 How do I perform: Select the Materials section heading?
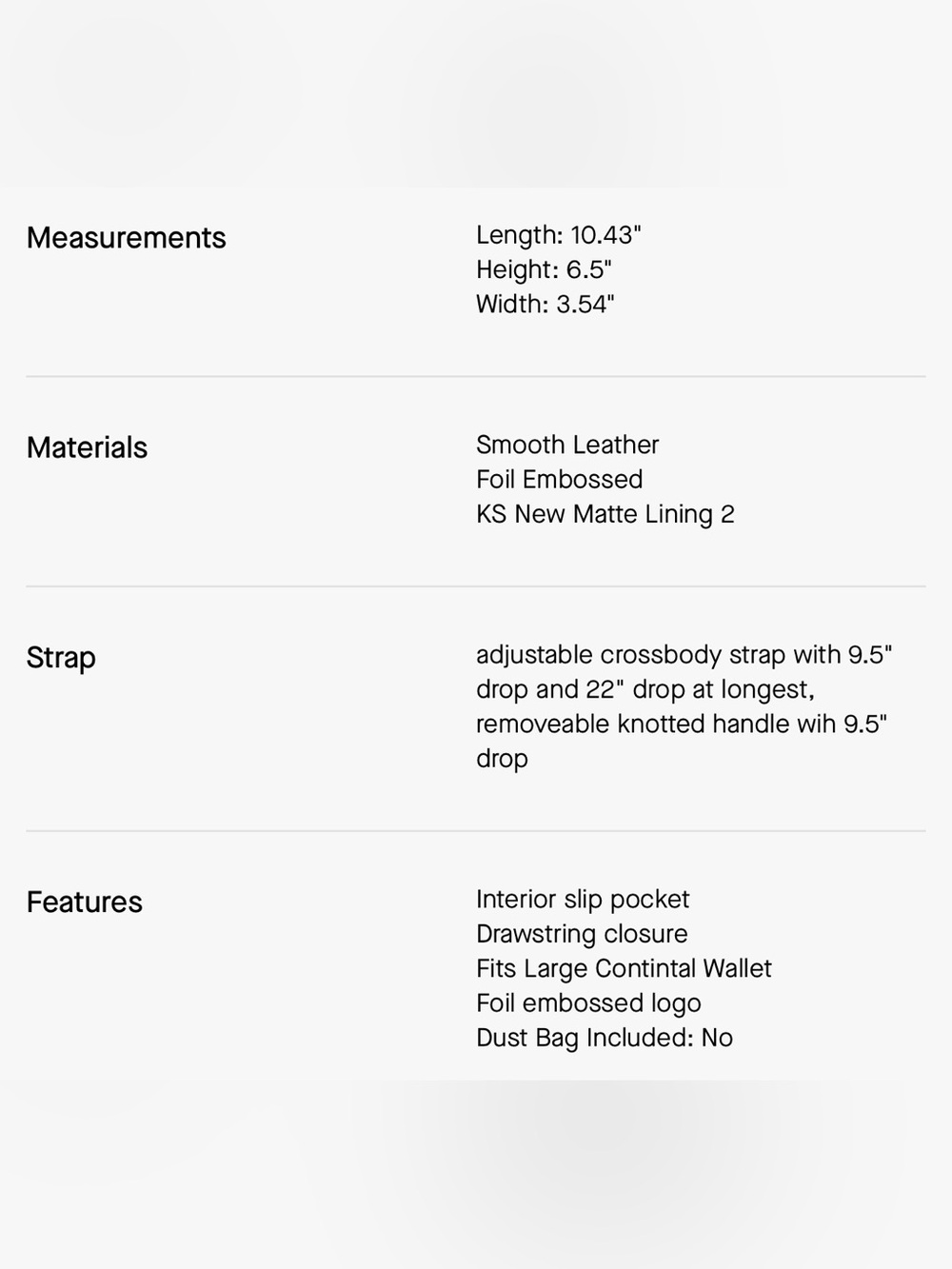(x=87, y=447)
